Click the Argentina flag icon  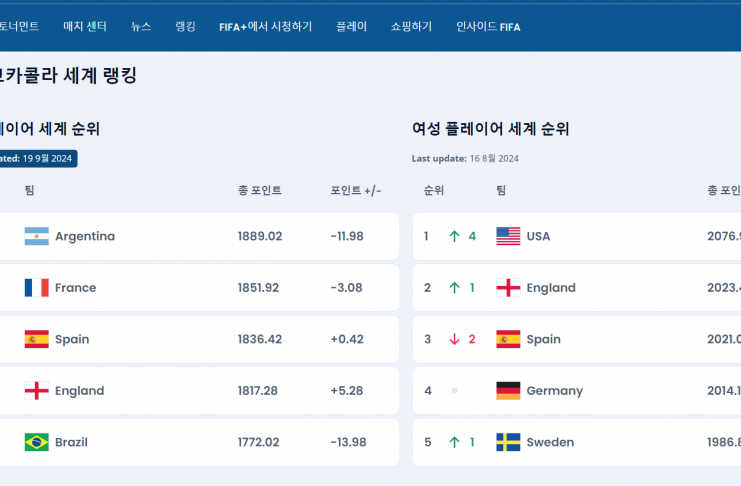[36, 237]
